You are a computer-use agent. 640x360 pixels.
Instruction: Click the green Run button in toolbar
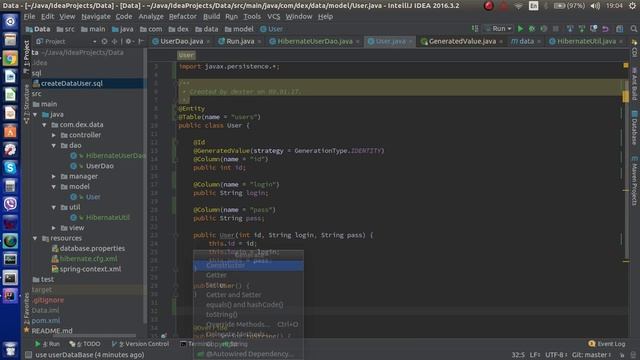(x=520, y=29)
